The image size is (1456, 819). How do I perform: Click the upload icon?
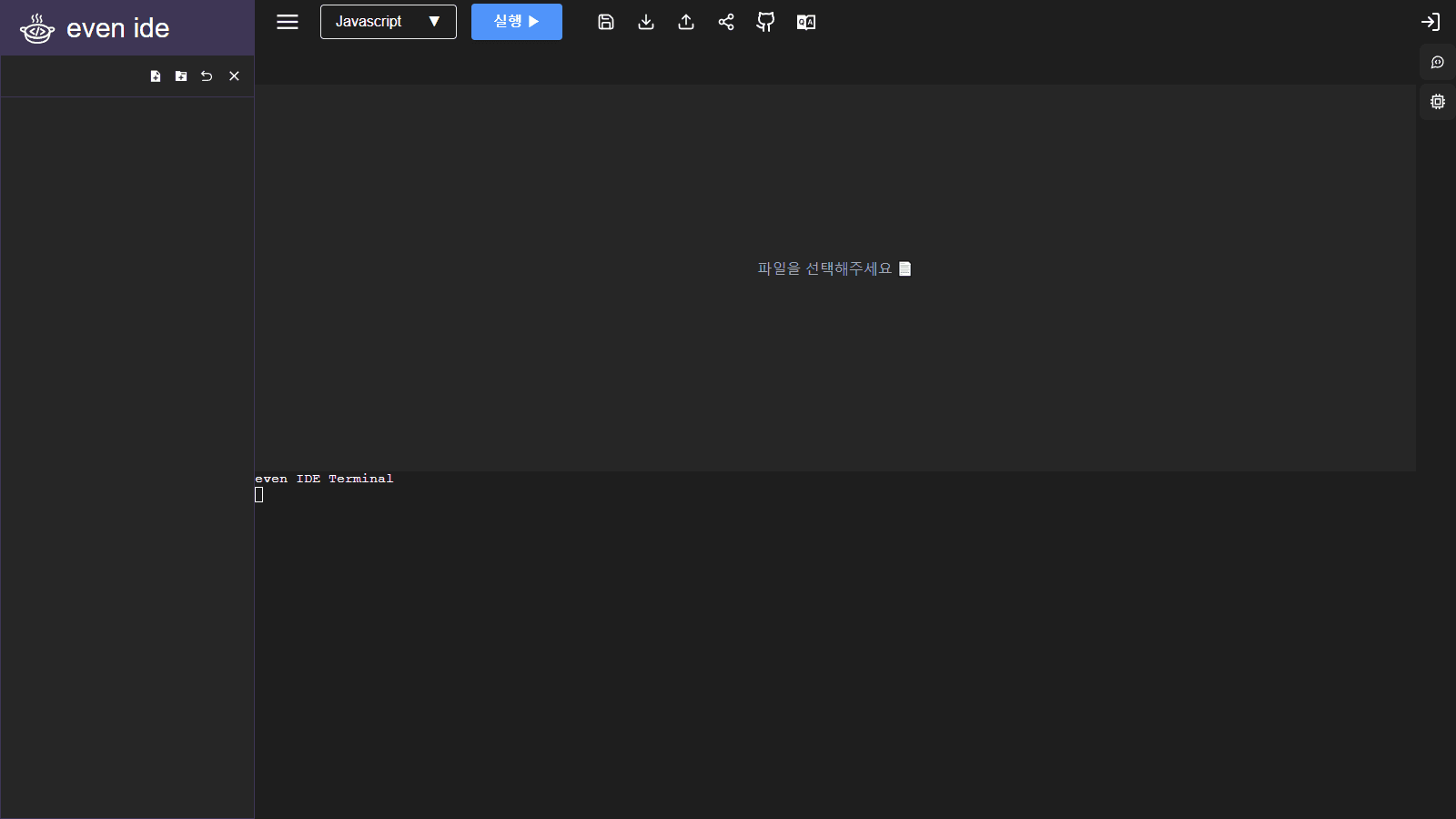pyautogui.click(x=686, y=22)
